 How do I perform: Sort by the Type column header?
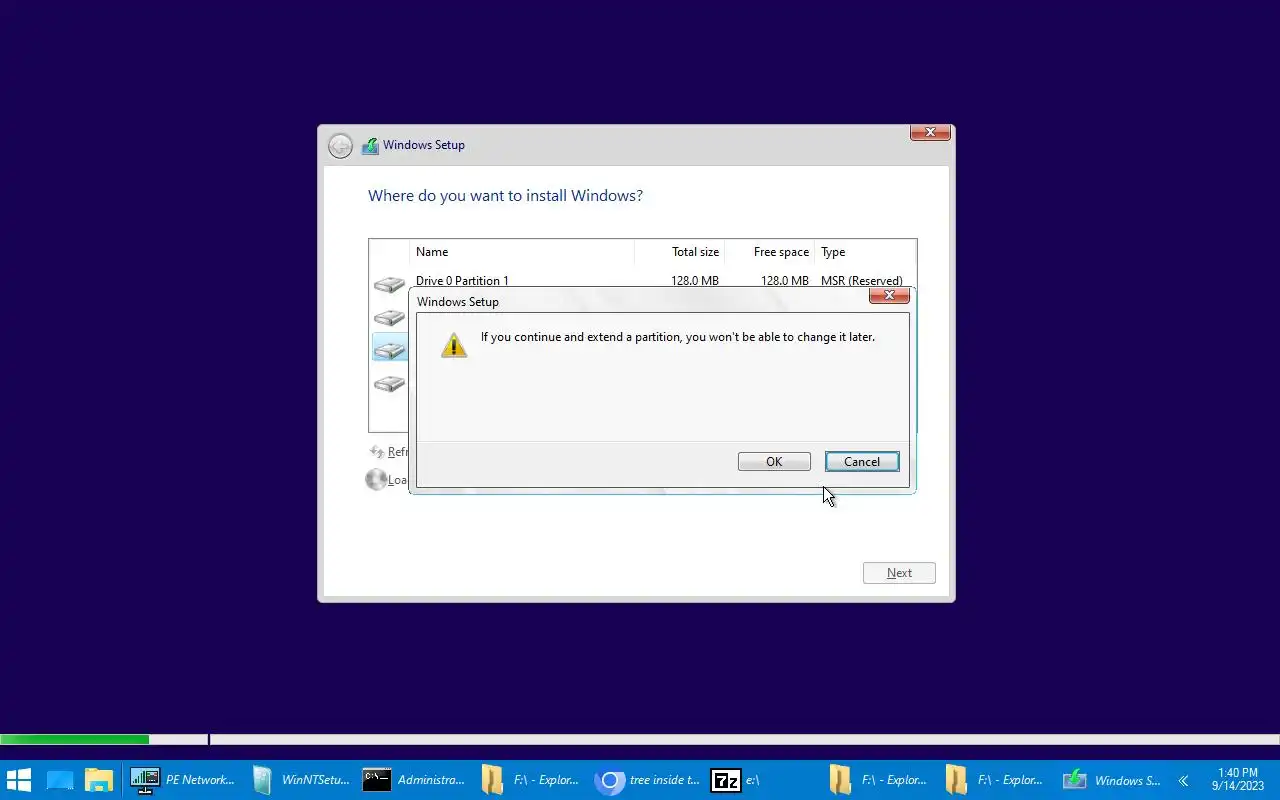coord(833,252)
